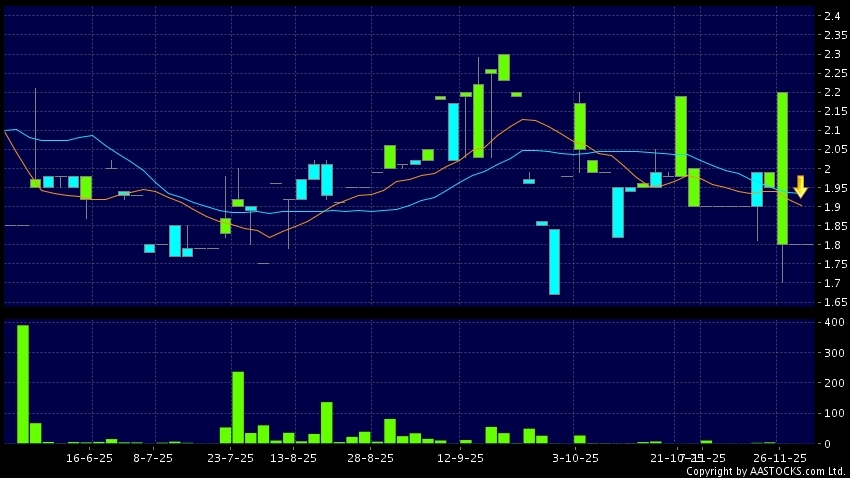Select the 100 volume axis label

tap(831, 413)
